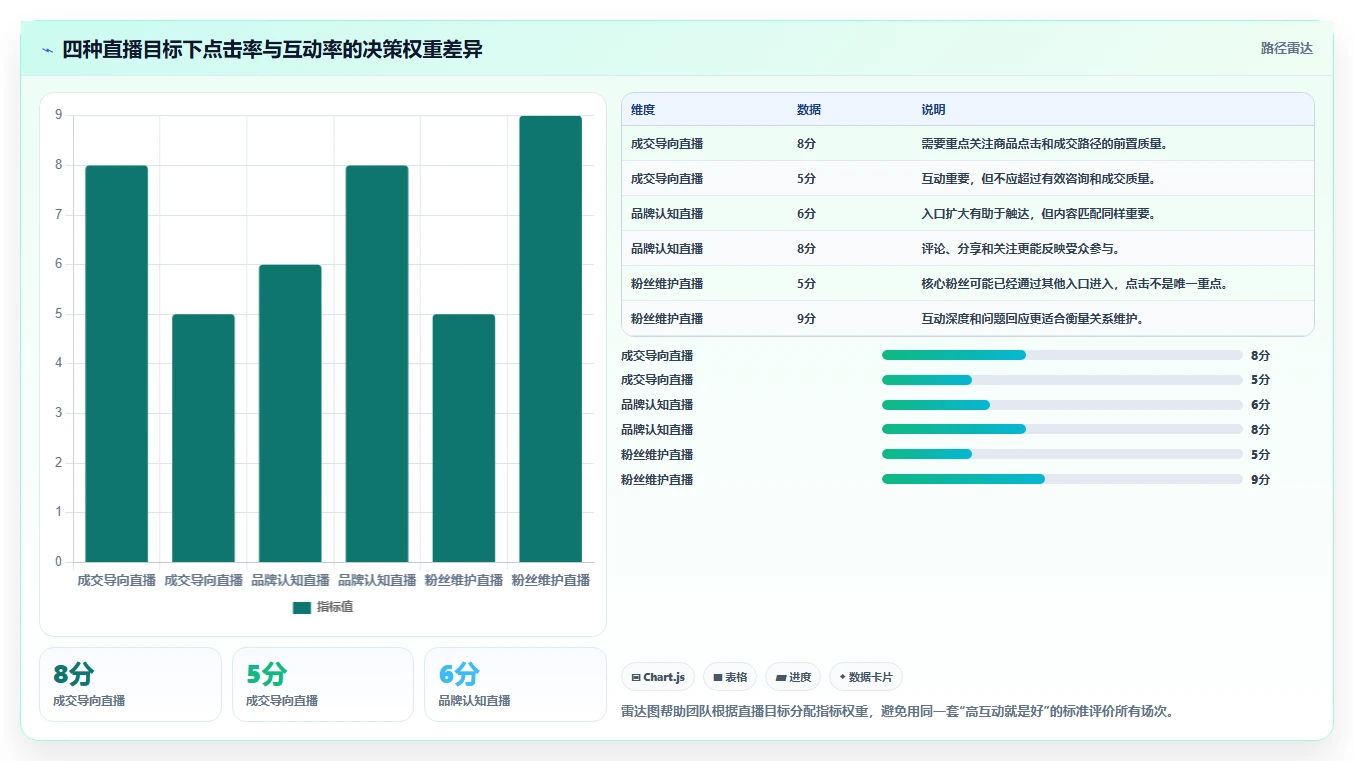
Task: Select the row about 核心粉丝可能已经通过其他入口进入
Action: click(967, 284)
